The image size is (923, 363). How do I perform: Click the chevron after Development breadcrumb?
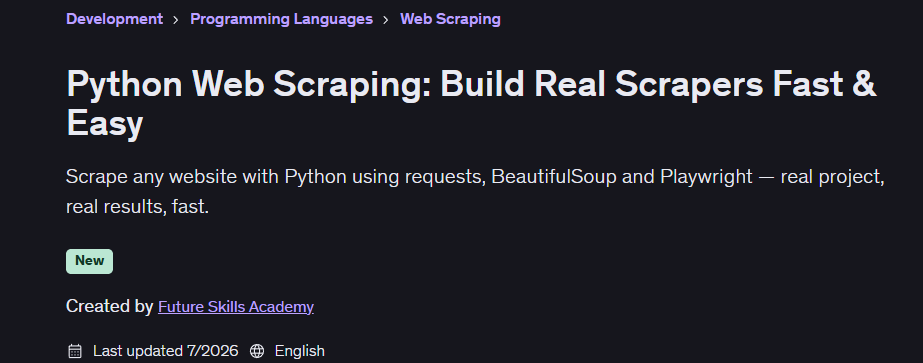176,19
